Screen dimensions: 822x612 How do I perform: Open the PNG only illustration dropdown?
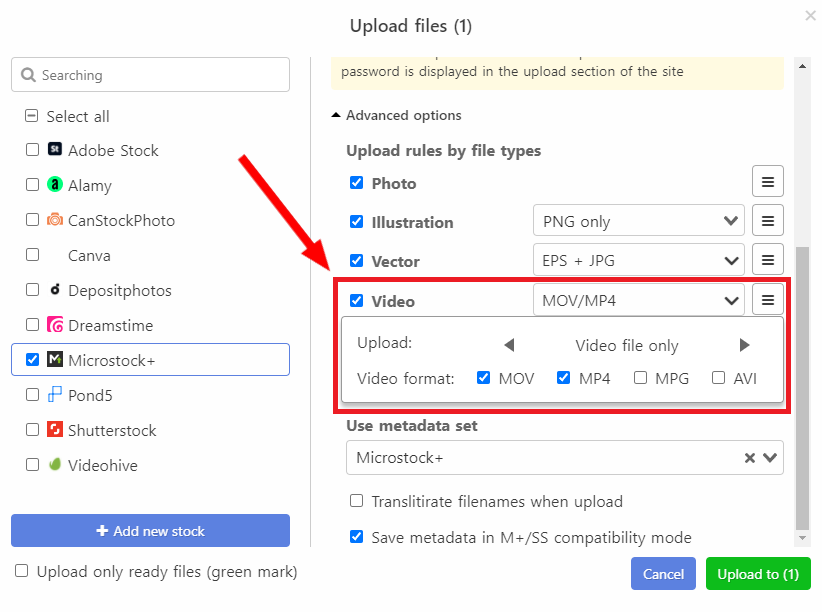click(x=639, y=221)
